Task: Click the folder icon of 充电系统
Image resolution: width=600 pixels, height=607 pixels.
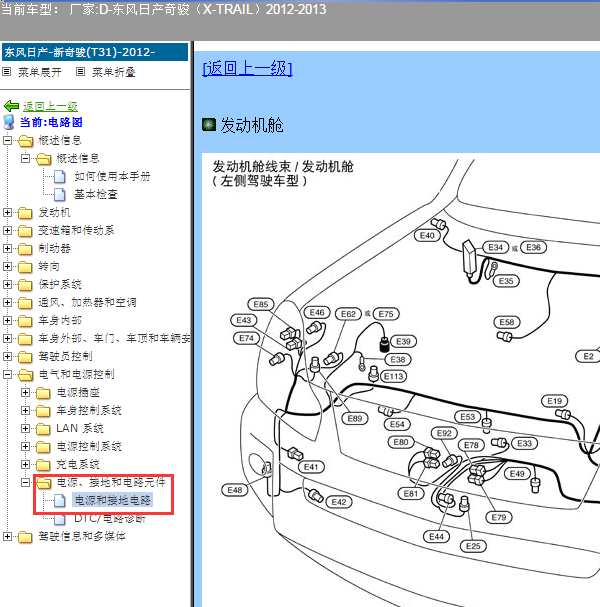Action: [x=43, y=465]
